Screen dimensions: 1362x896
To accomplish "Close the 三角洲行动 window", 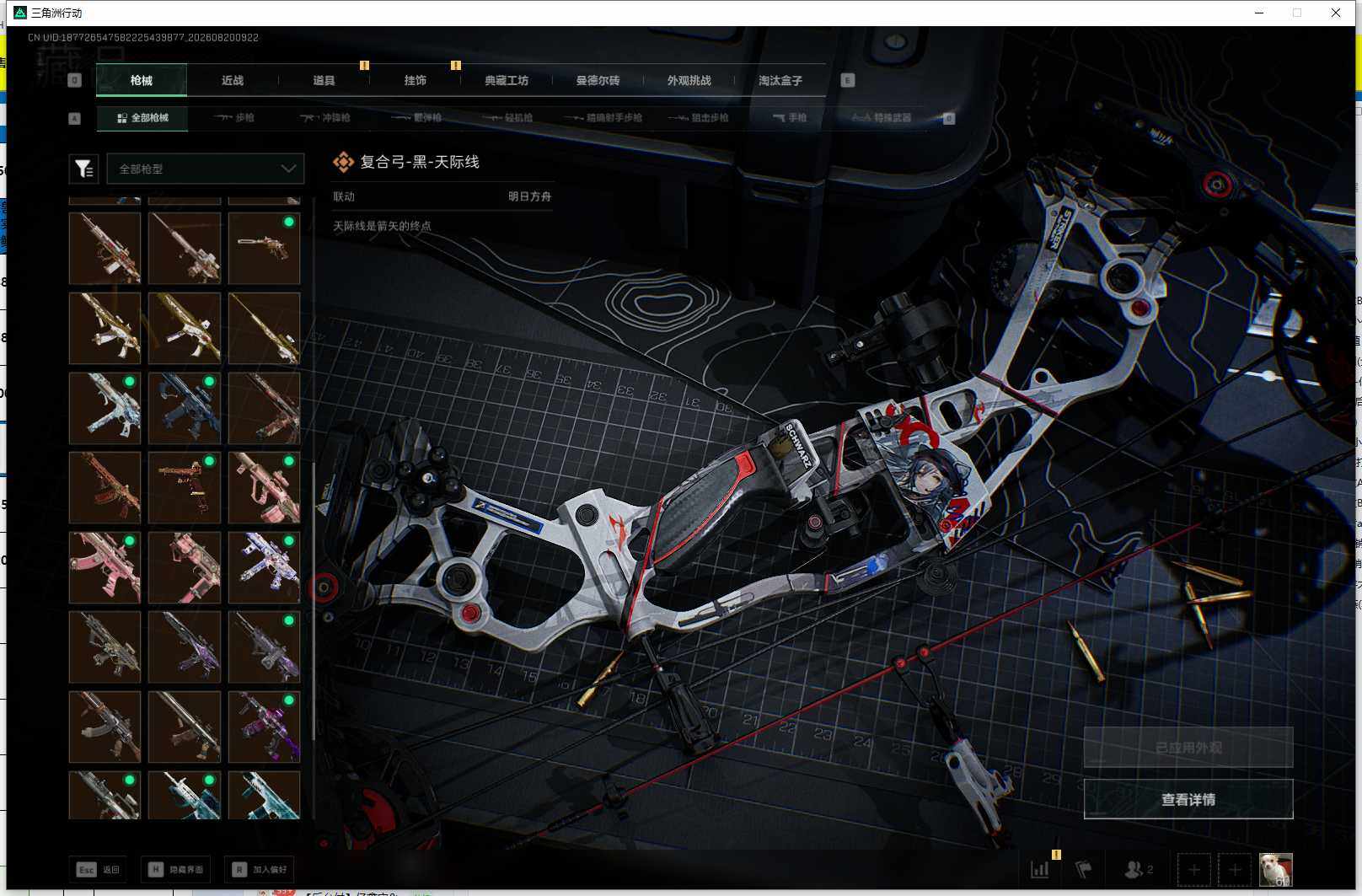I will click(1336, 13).
